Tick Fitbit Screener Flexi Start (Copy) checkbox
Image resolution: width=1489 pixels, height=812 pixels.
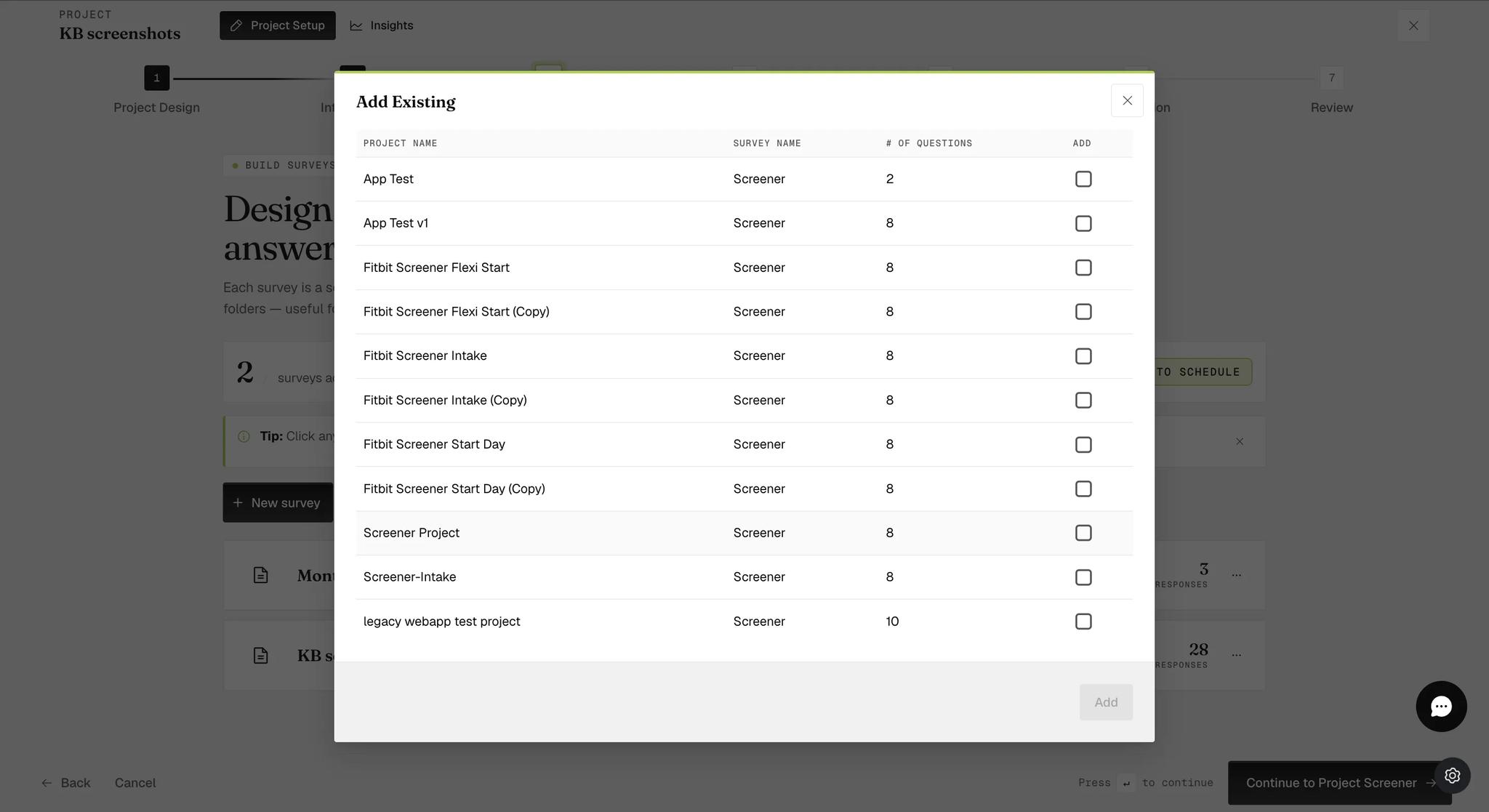tap(1083, 312)
